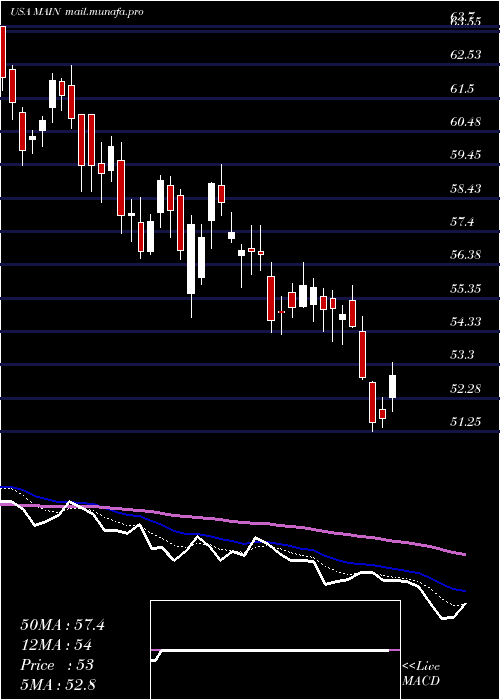Click the 5MA : 52.8 readout

click(58, 684)
